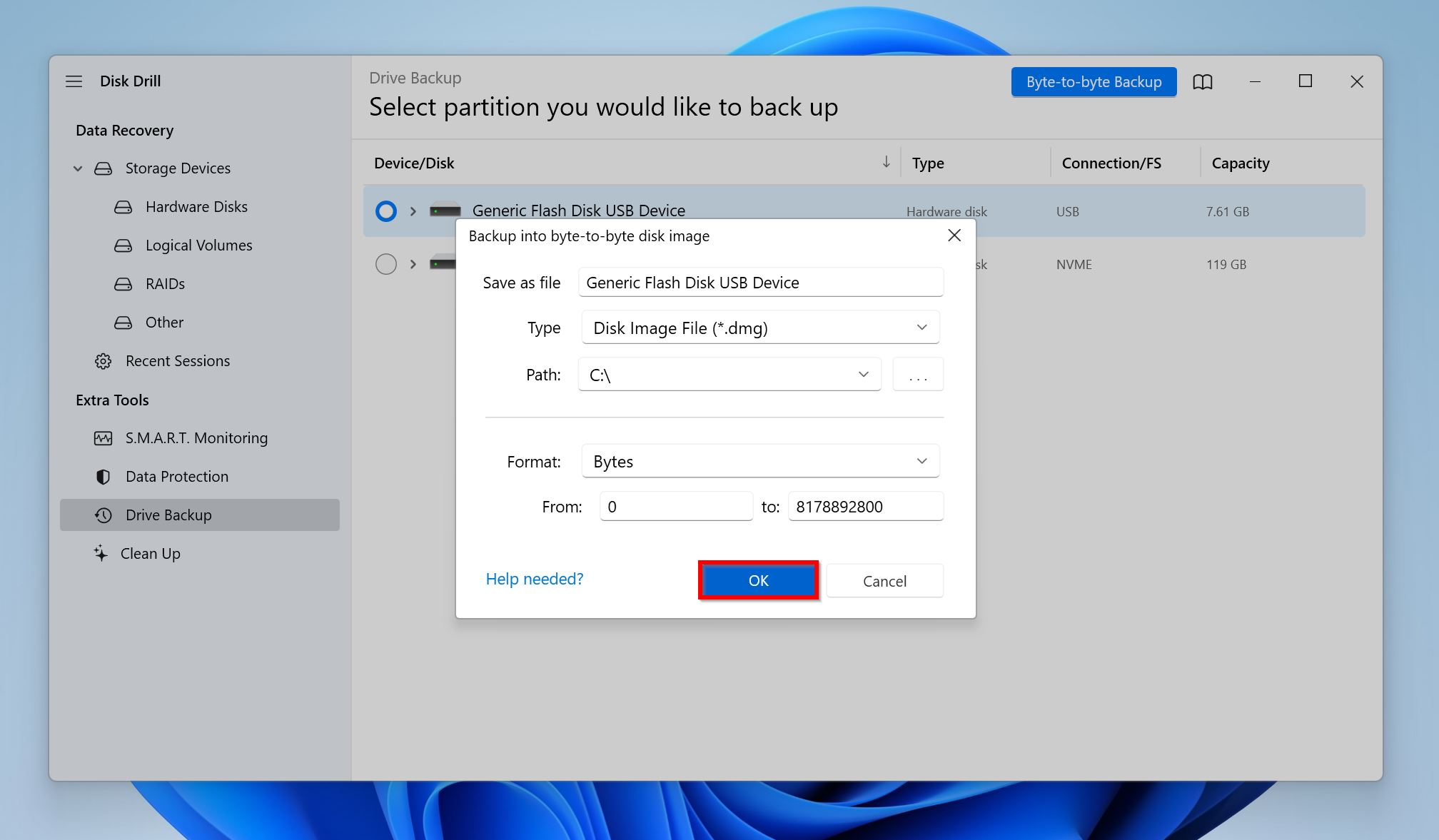
Task: Click the Help needed link
Action: point(534,578)
